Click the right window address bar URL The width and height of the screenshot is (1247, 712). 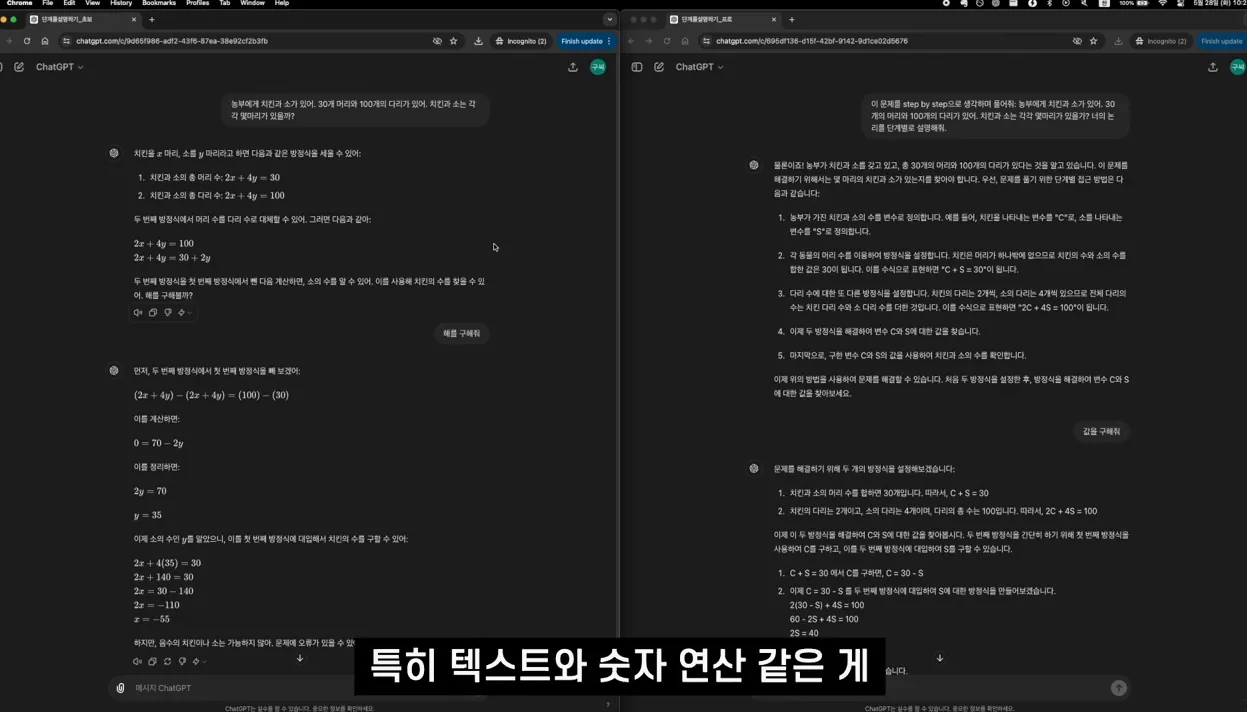(811, 41)
